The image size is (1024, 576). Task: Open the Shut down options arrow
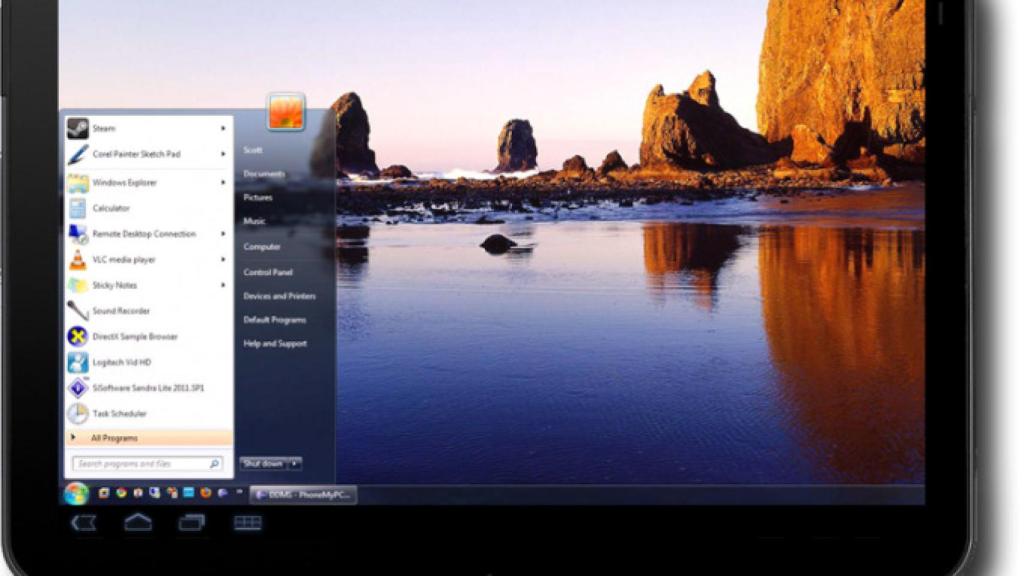coord(295,463)
